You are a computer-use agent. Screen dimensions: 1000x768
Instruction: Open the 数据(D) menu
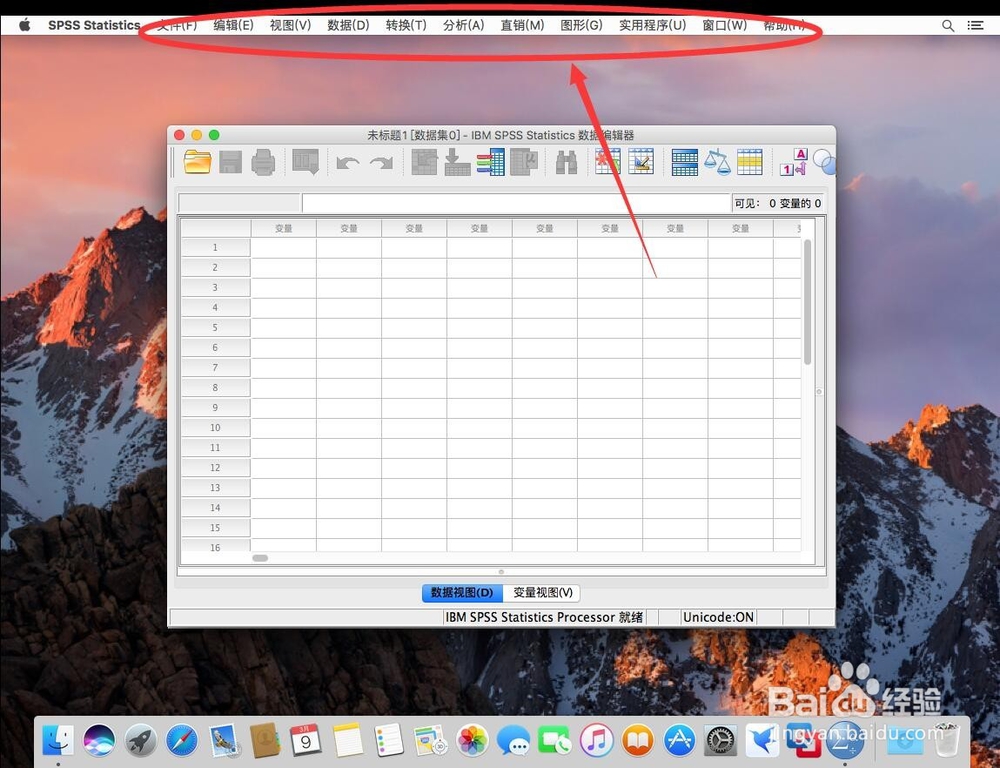pos(348,26)
